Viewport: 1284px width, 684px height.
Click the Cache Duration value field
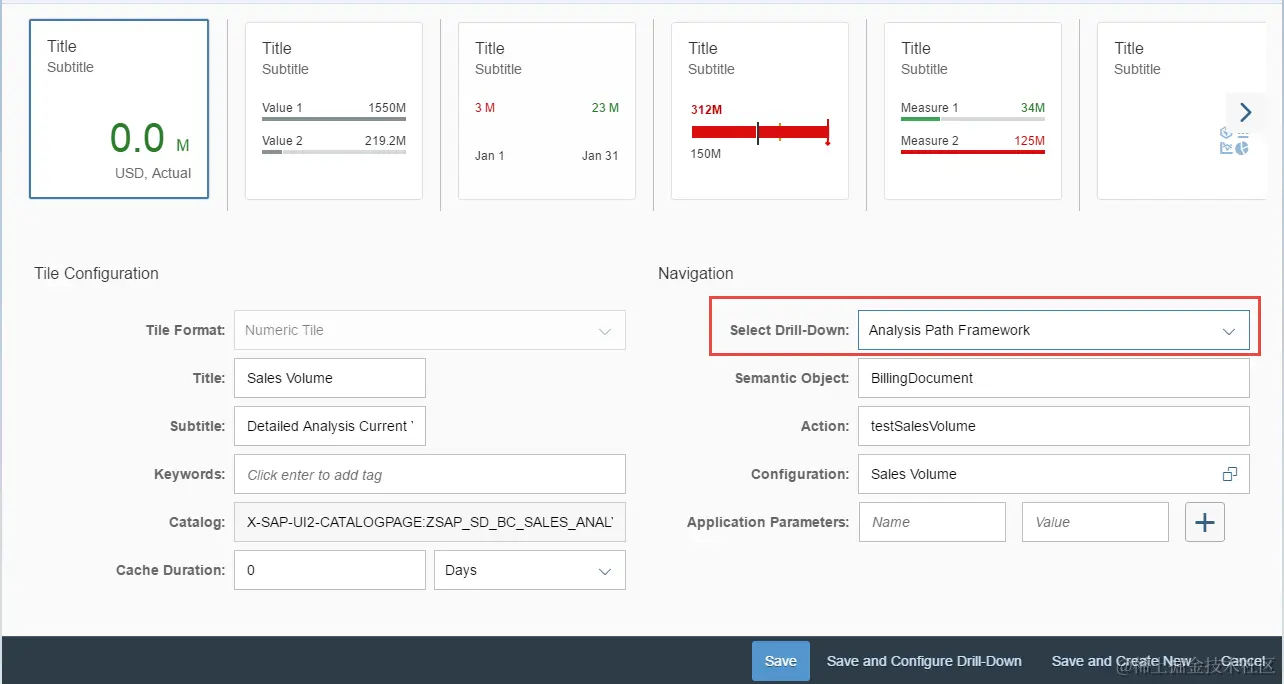[x=330, y=570]
